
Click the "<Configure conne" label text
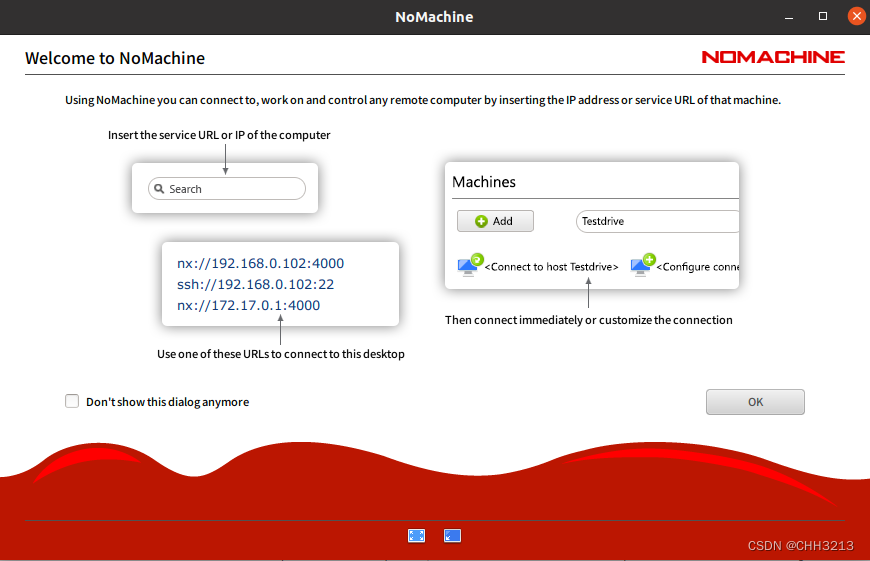point(698,267)
